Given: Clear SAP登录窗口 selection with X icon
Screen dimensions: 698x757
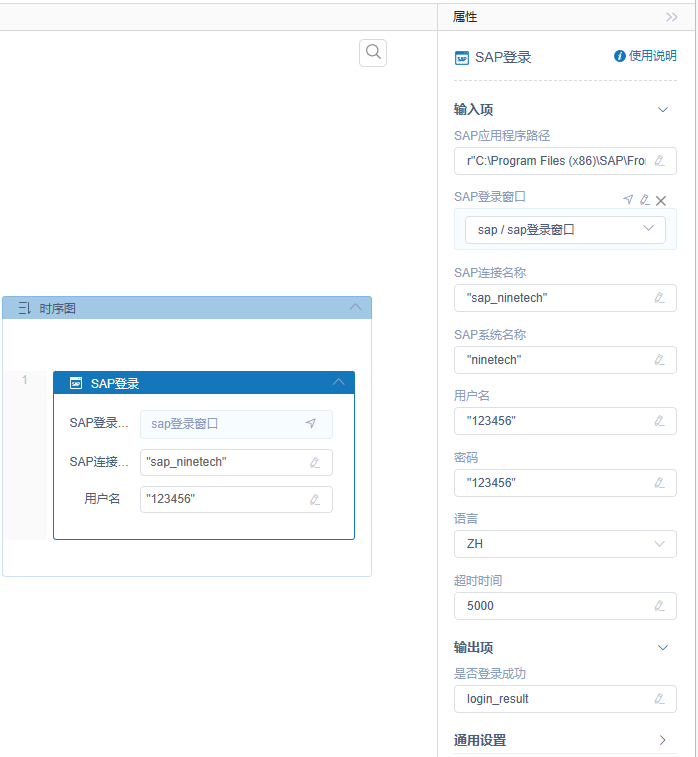Looking at the screenshot, I should point(661,200).
